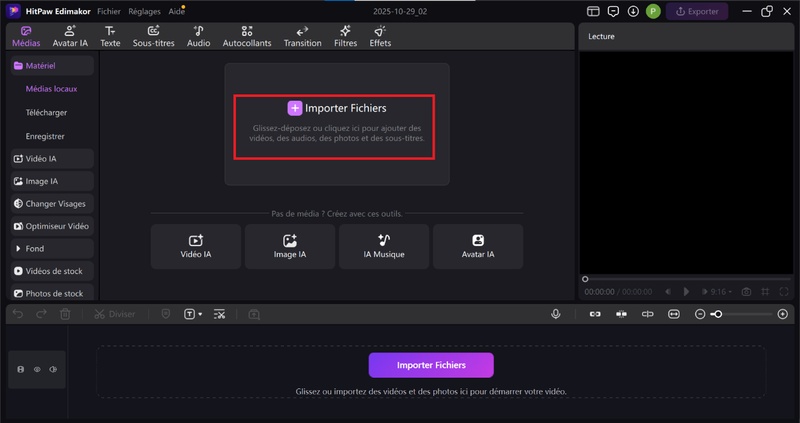Click the download icon in title bar
800x423 pixels.
tap(633, 11)
